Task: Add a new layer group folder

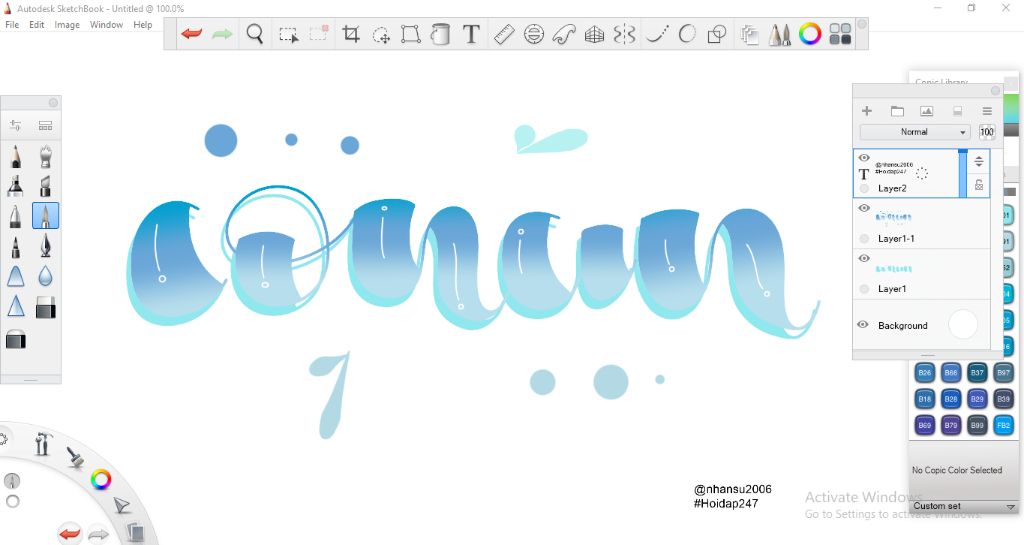Action: pyautogui.click(x=897, y=111)
